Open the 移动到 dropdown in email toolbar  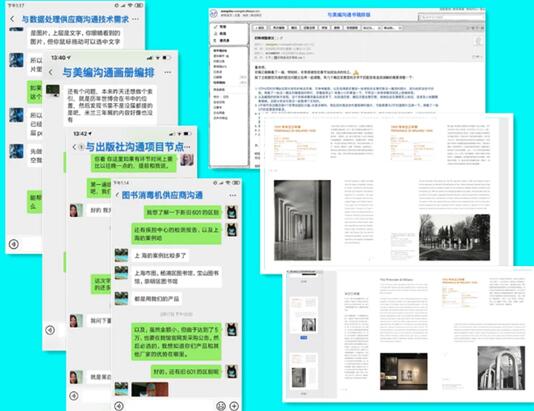click(x=392, y=28)
